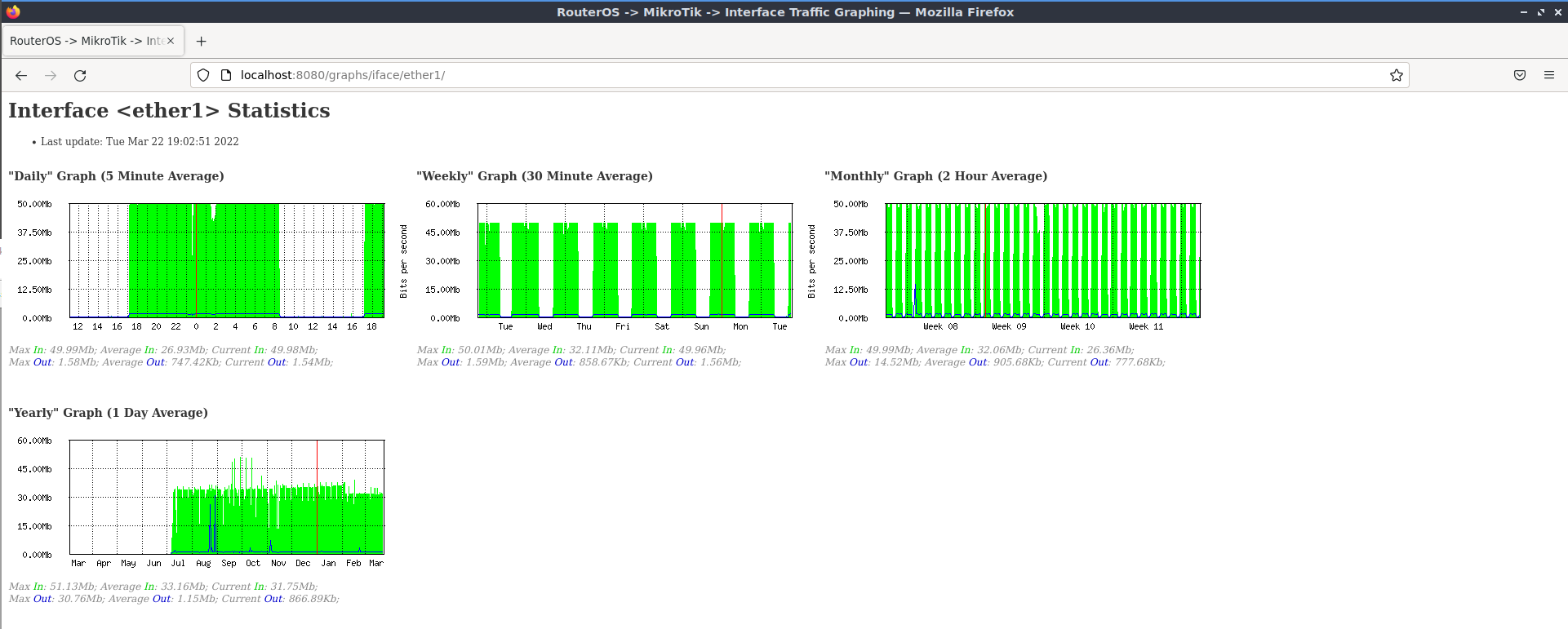Click the "Weekly" Graph (30 Minute Average) title
This screenshot has height=629, width=1568.
535,176
